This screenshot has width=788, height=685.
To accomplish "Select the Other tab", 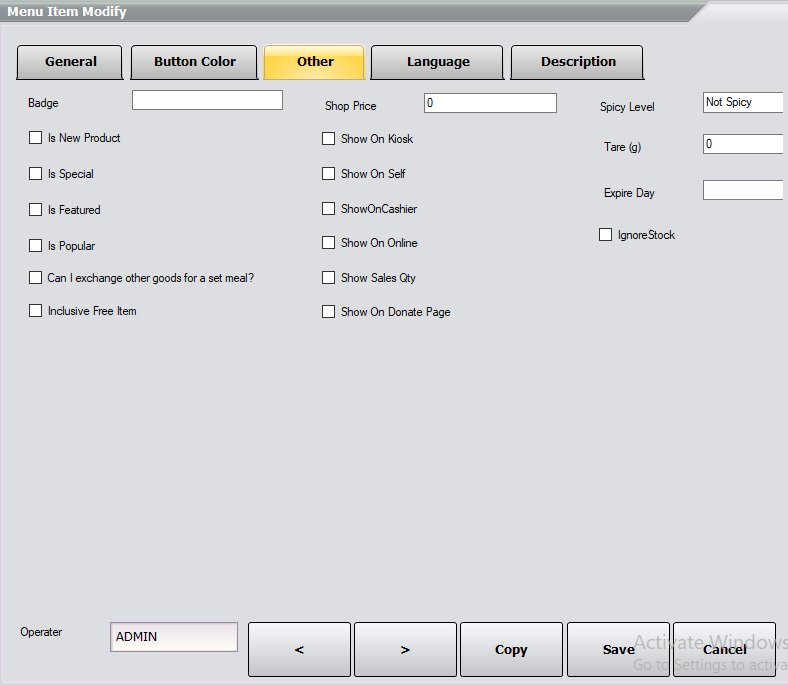I will (x=315, y=62).
